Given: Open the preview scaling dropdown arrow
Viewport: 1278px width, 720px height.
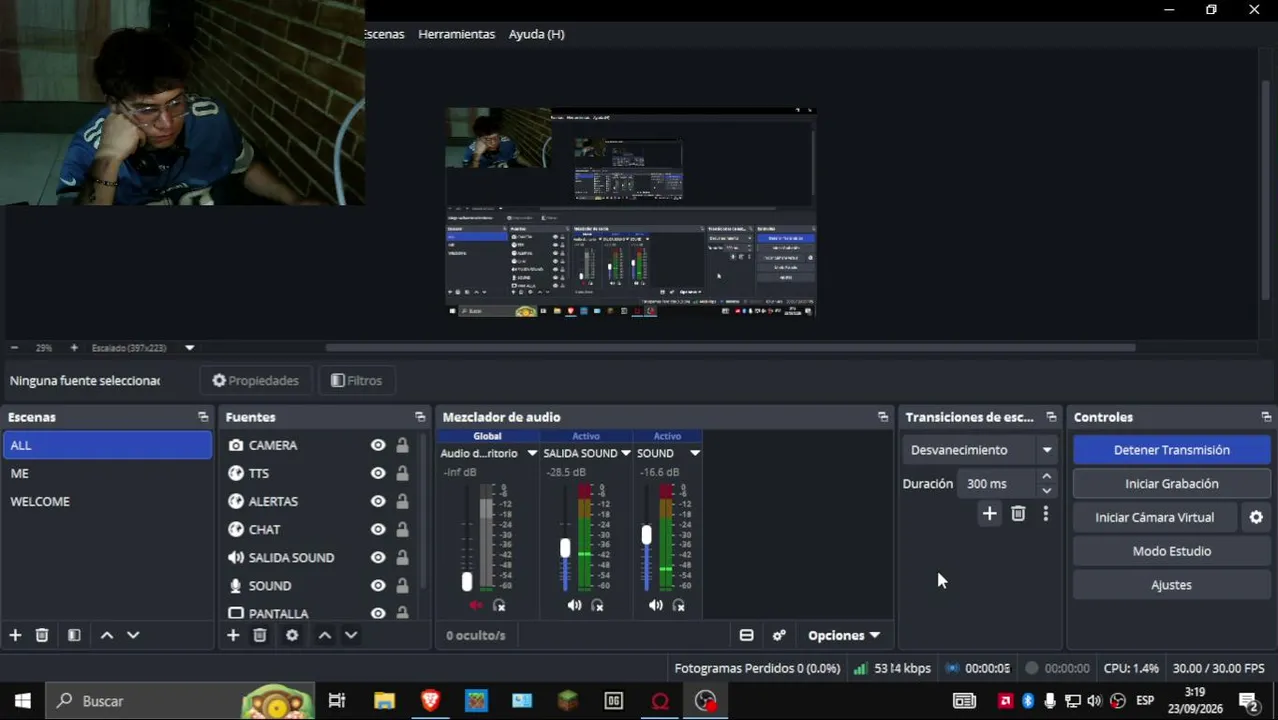Looking at the screenshot, I should (x=189, y=348).
